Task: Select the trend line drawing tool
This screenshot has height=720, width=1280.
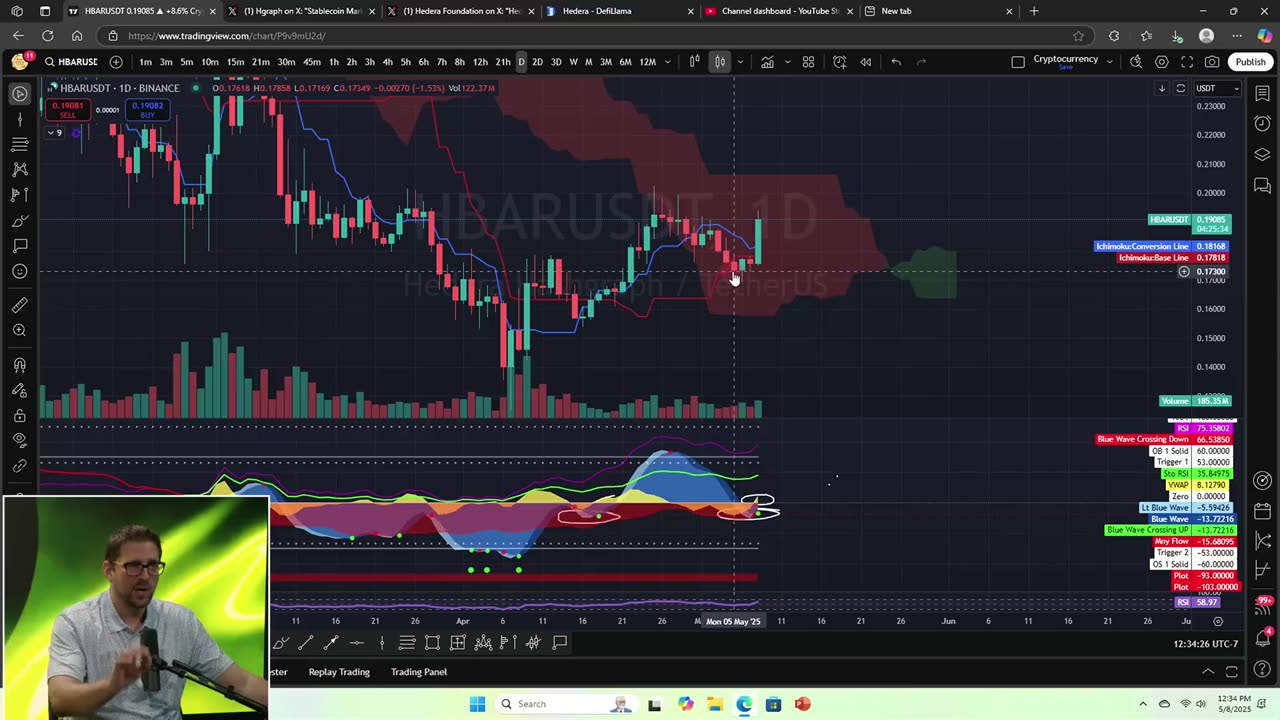Action: [20, 119]
